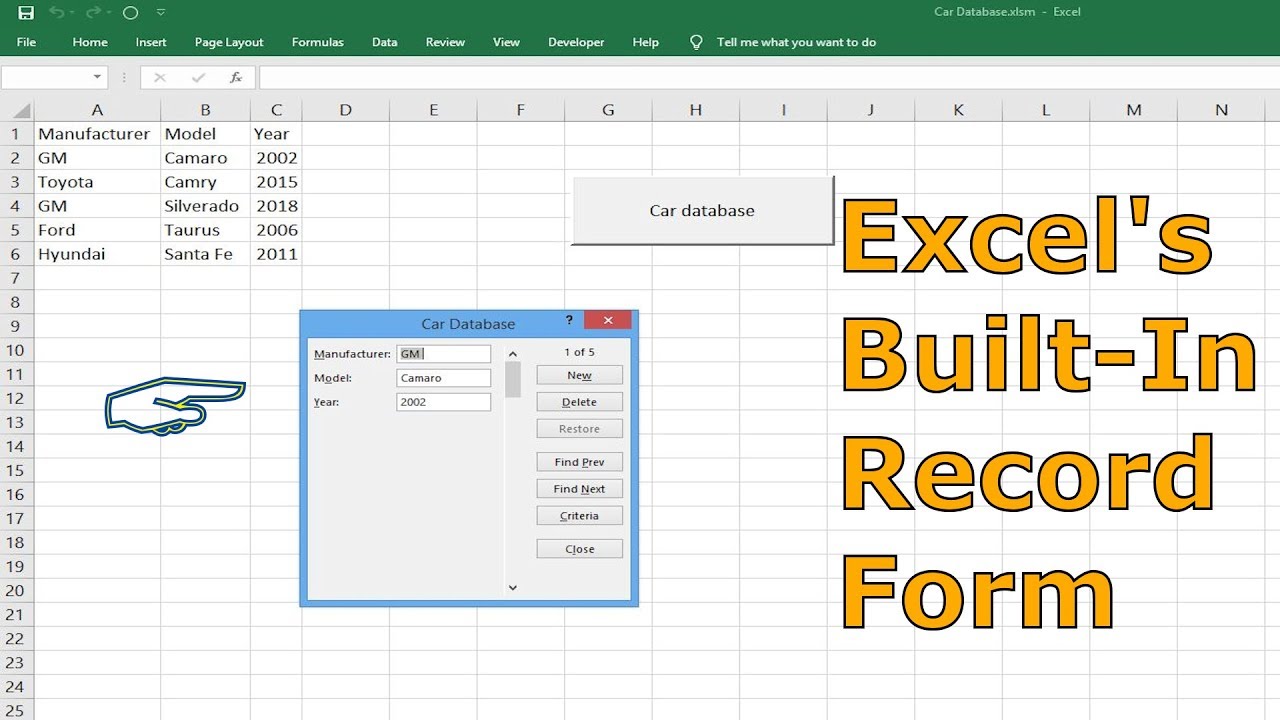
Task: Click the Car database worksheet button
Action: point(702,211)
